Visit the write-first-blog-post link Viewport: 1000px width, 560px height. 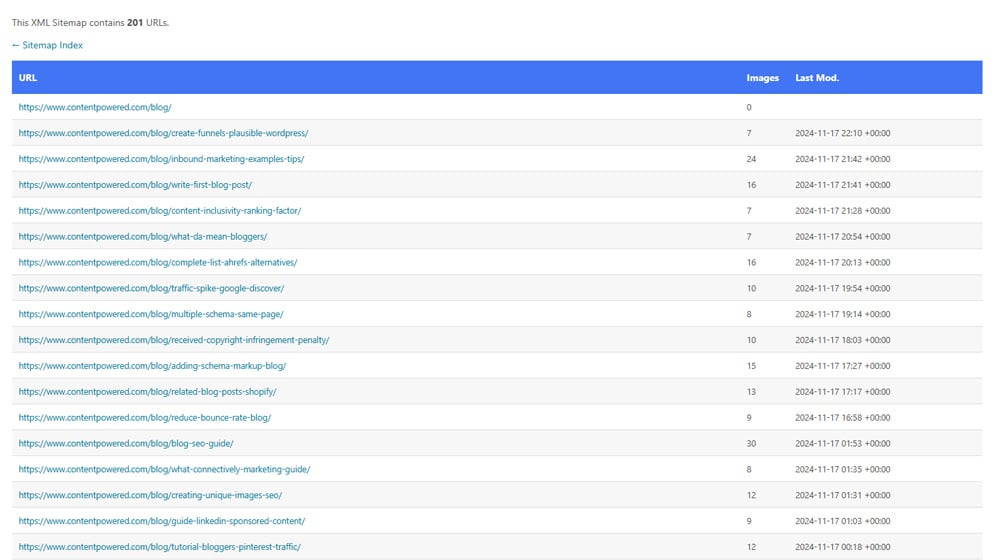[x=135, y=185]
